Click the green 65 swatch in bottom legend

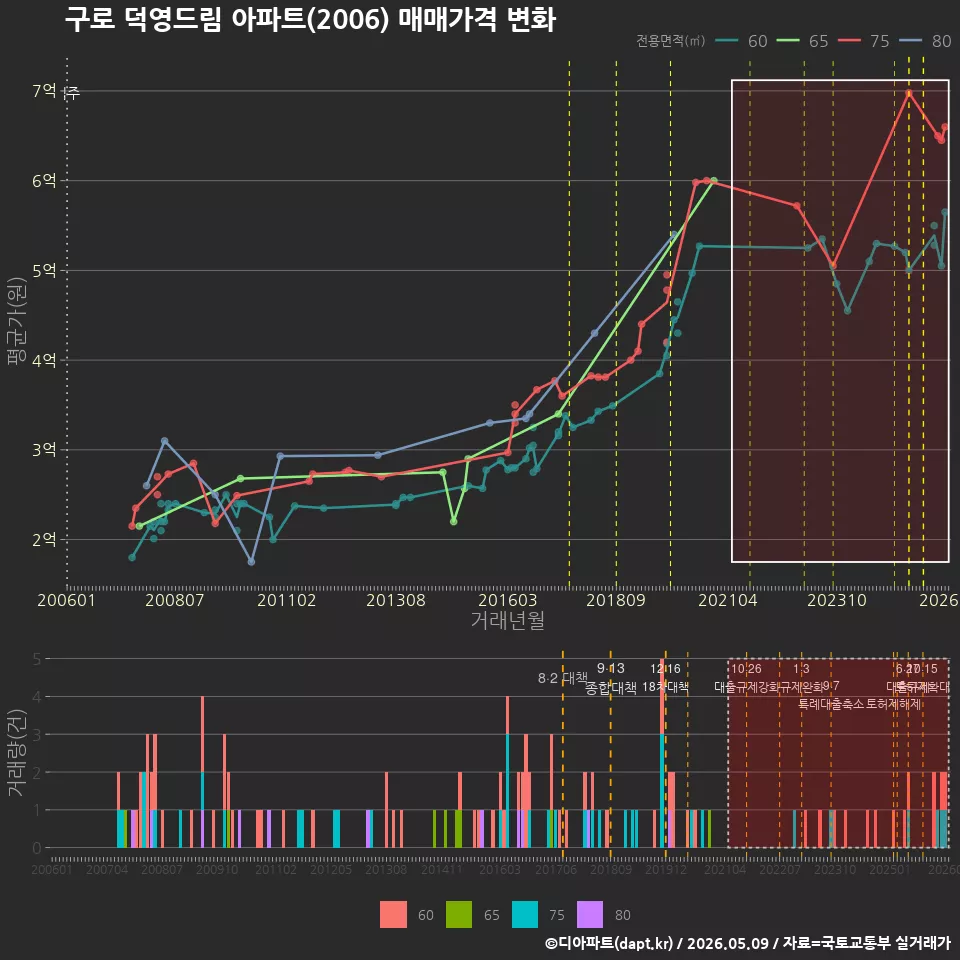[x=459, y=914]
